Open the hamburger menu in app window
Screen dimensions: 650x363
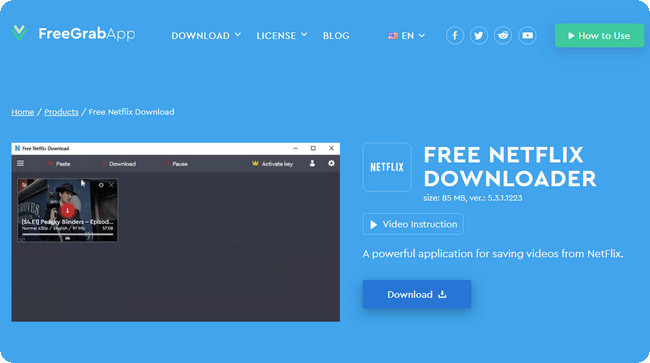[x=20, y=164]
